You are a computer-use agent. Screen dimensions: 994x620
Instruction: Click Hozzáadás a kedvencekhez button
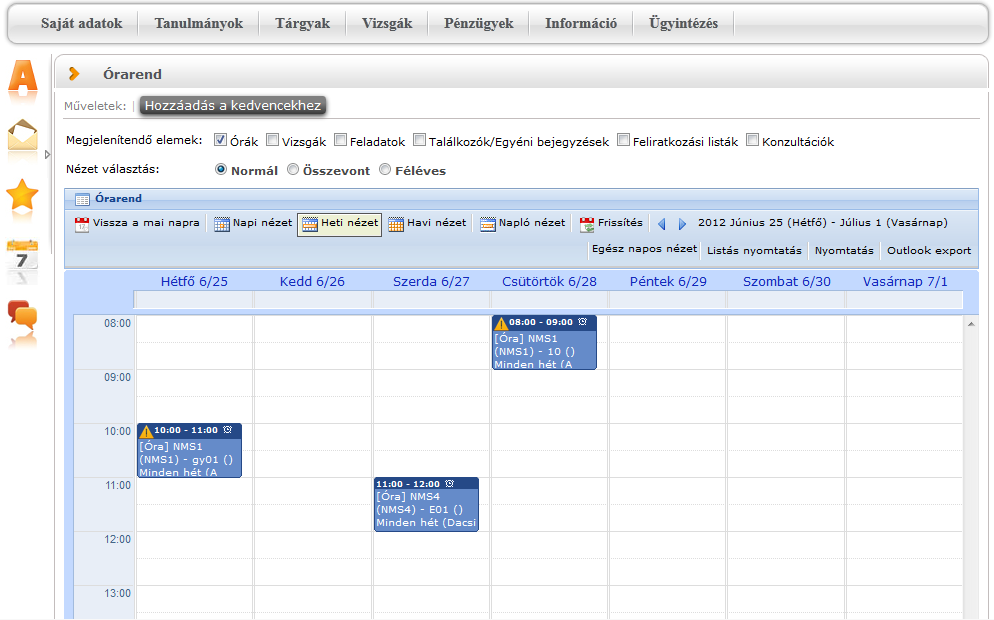[233, 106]
